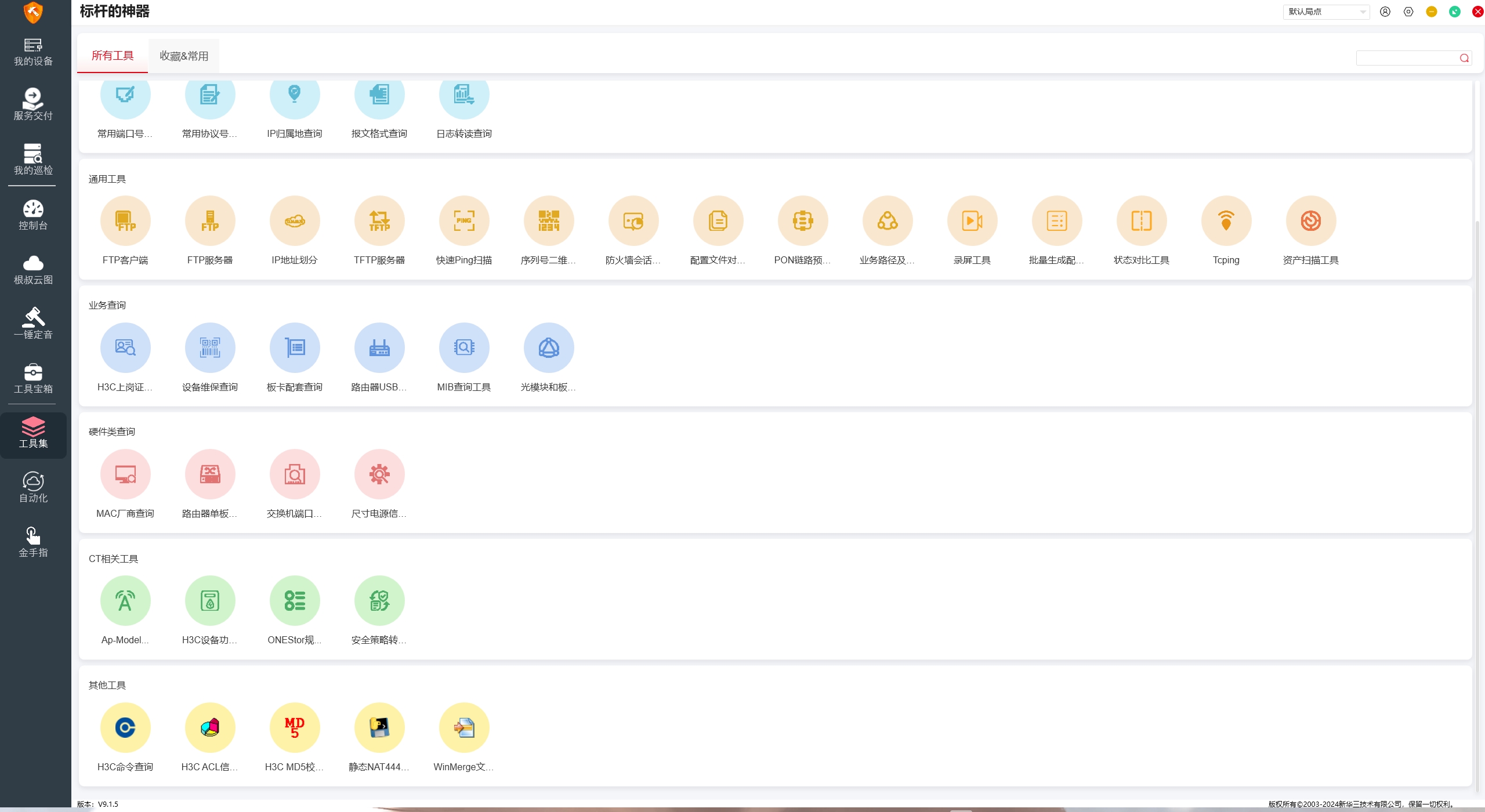Open the MIB查询工具 tool
The height and width of the screenshot is (812, 1485).
pos(464,348)
